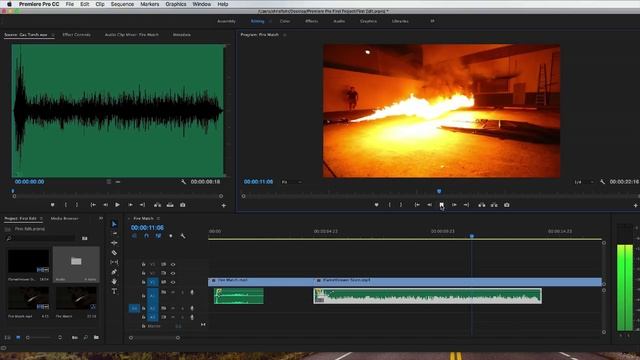Toggle V1 track output eye
This screenshot has height=360, width=640.
173,282
